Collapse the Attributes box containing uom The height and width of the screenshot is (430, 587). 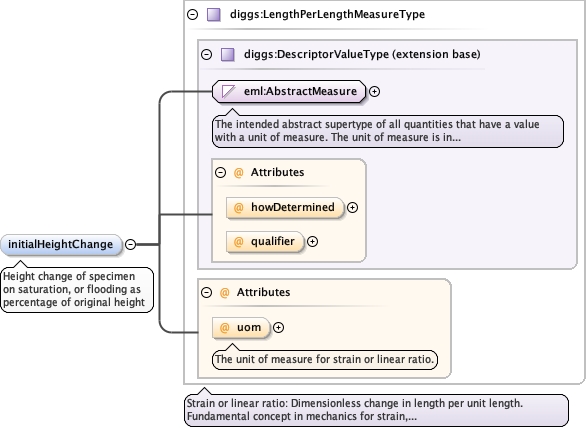[206, 292]
